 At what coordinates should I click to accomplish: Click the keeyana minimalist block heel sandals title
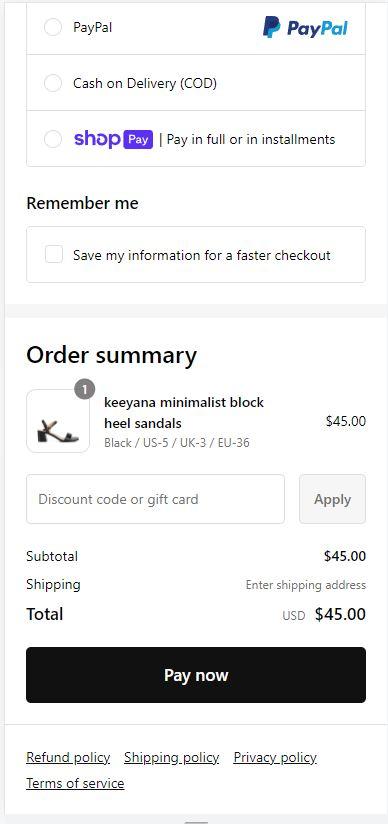click(184, 413)
